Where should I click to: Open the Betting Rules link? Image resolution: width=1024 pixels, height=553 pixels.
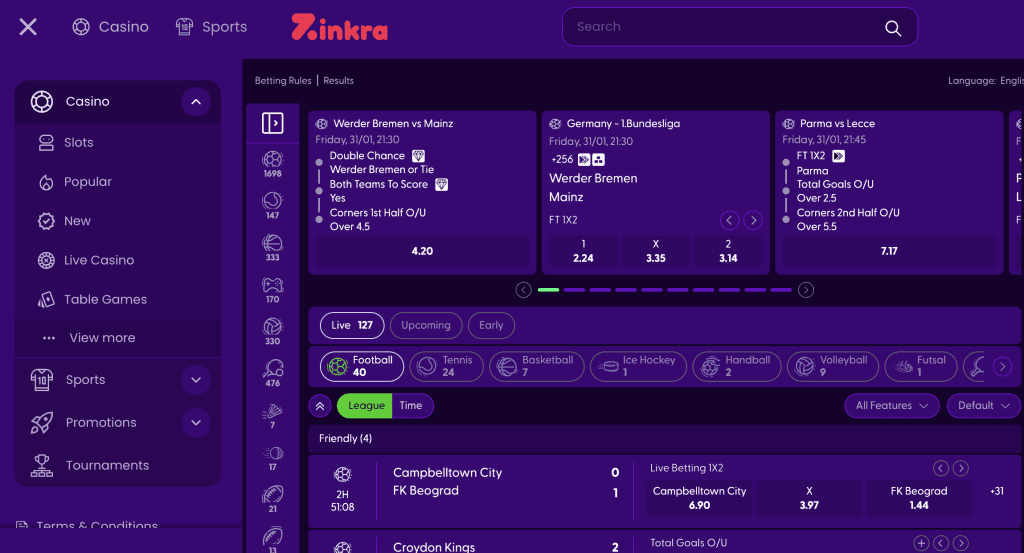[x=283, y=80]
